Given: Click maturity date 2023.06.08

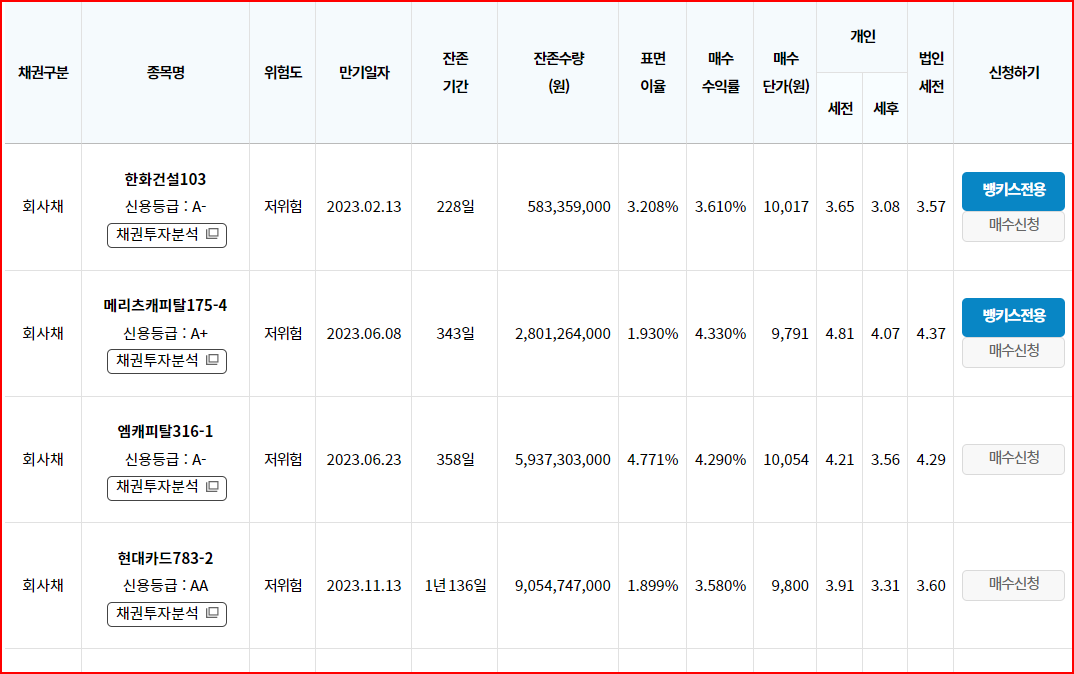Looking at the screenshot, I should coord(364,334).
